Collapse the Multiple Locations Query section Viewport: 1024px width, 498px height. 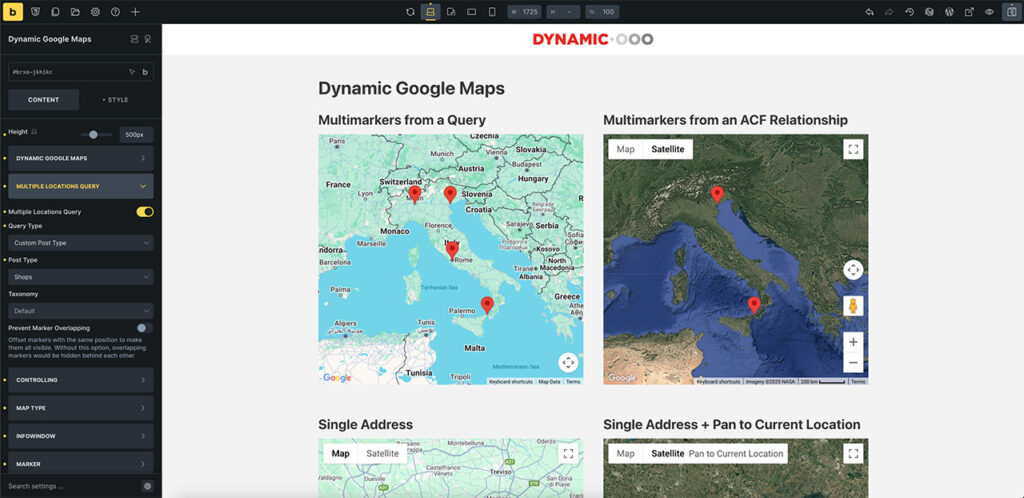click(x=81, y=186)
